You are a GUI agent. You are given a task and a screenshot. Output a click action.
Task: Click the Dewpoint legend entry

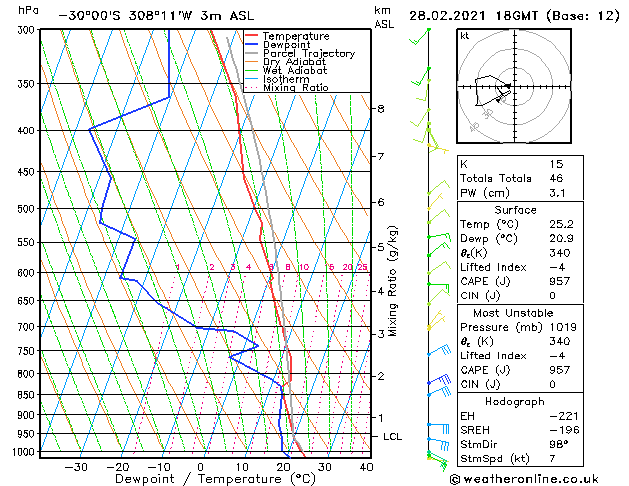coord(278,45)
